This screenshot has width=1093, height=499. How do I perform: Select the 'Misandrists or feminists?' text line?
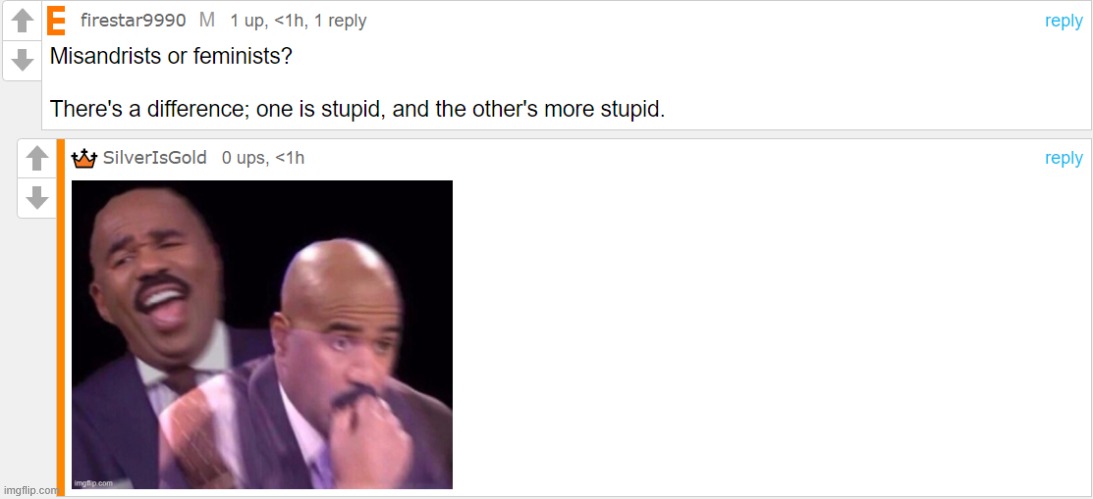[171, 57]
